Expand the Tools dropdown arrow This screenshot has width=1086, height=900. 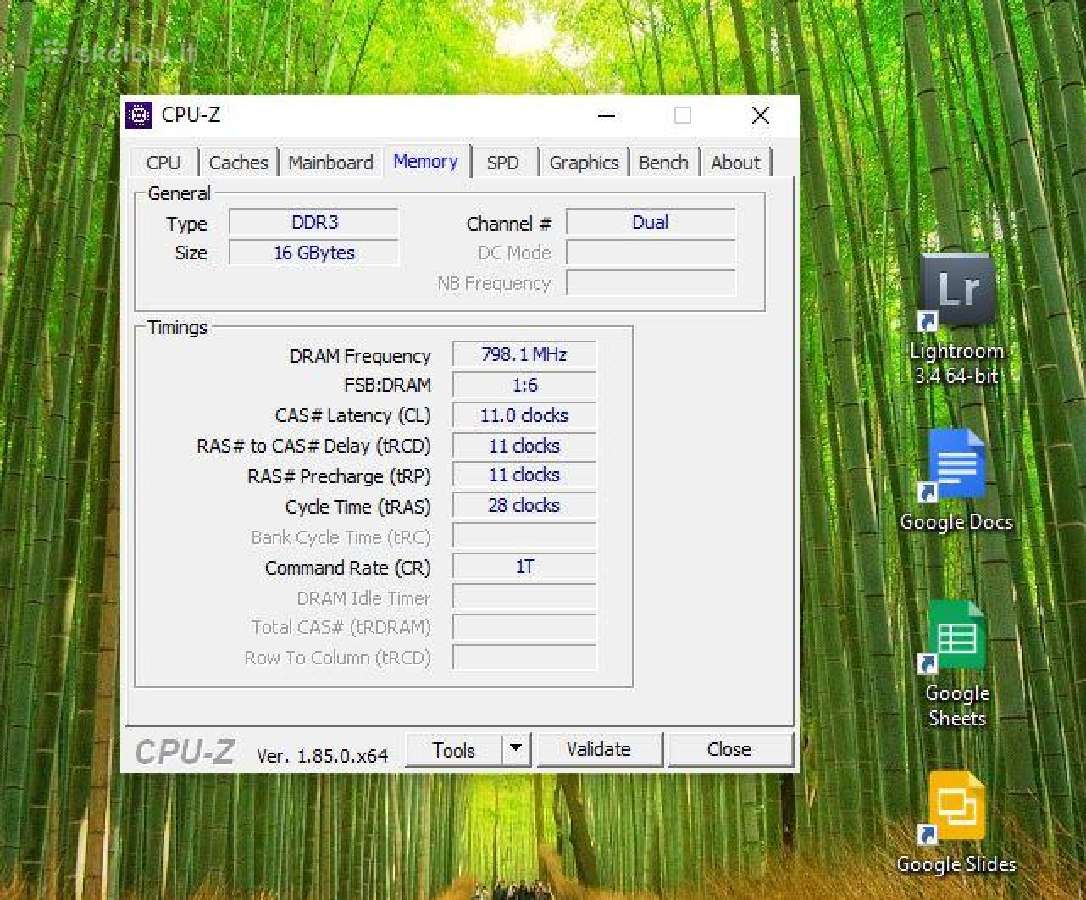[x=515, y=749]
